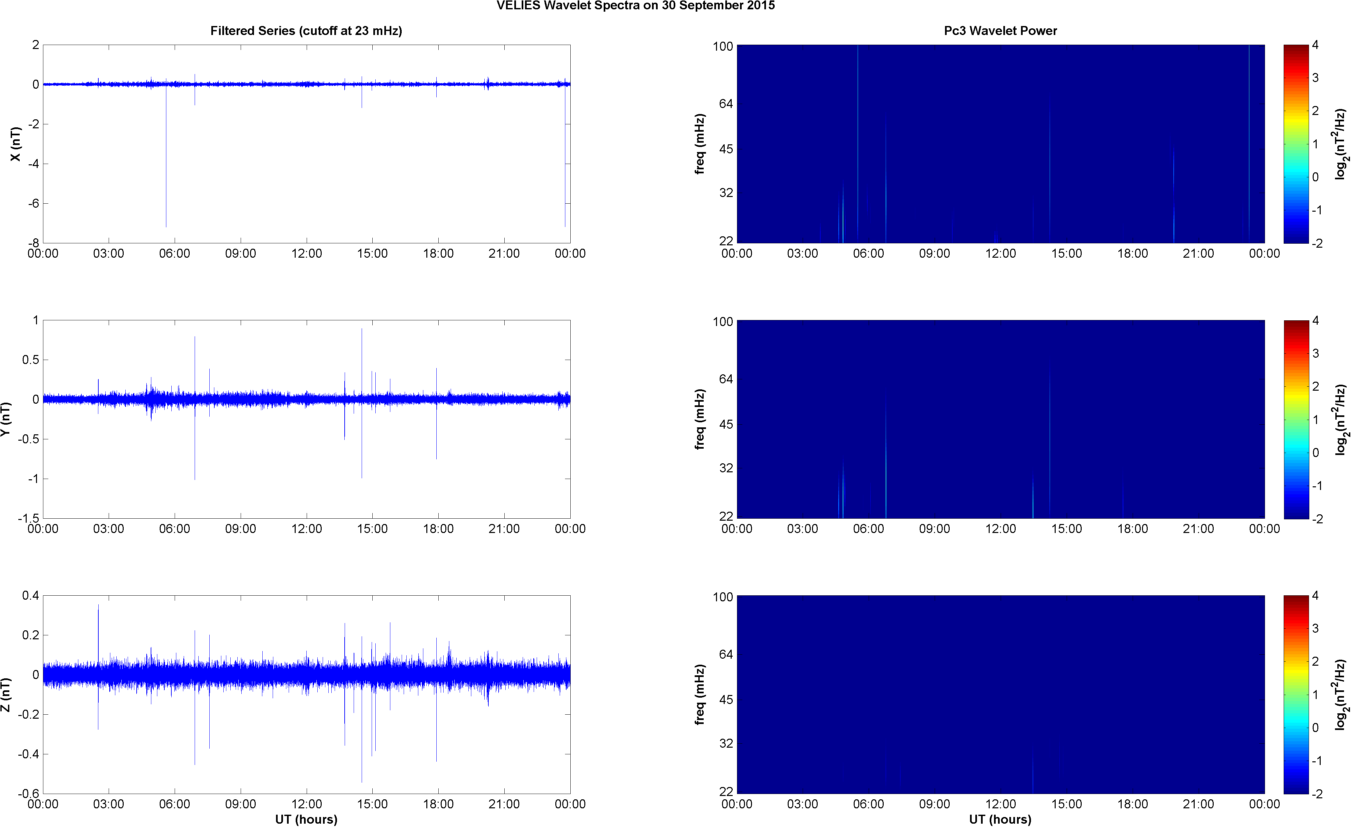Click the middle wavelet plot's 'freq (mHz)' label
1351x827 pixels.
(702, 419)
